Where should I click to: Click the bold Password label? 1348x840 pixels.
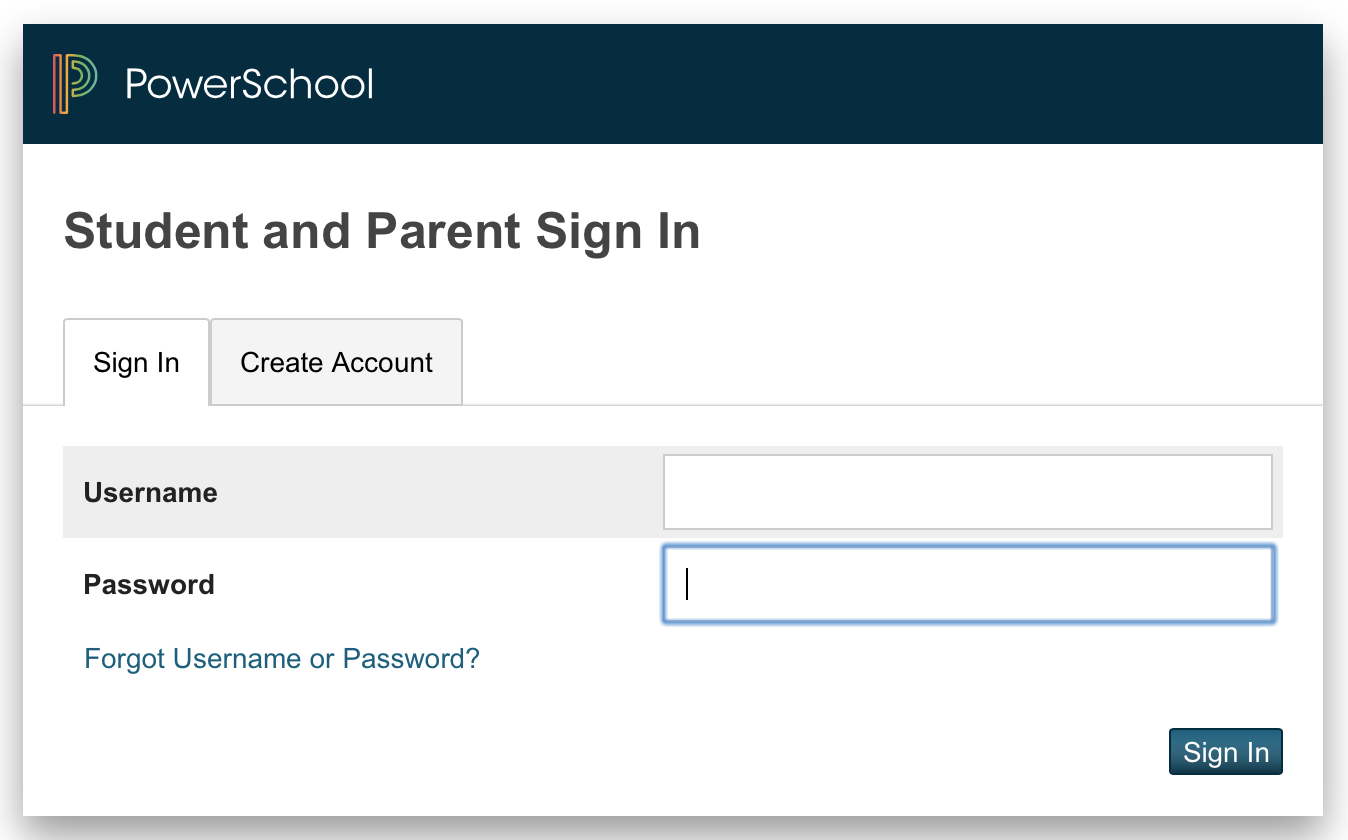[149, 584]
